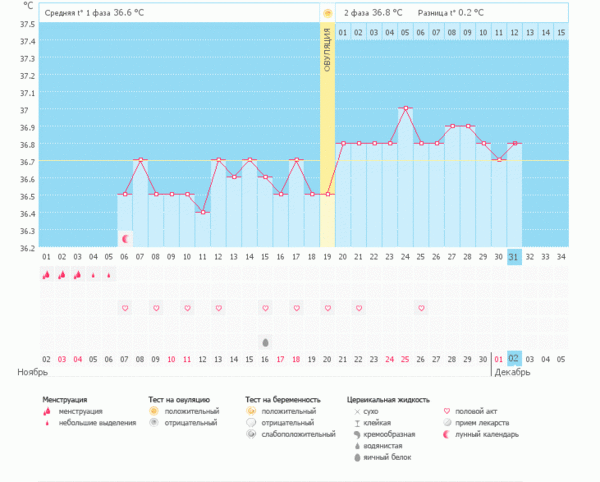Click the sun icon above the ovulation column
This screenshot has width=600, height=482.
point(327,13)
